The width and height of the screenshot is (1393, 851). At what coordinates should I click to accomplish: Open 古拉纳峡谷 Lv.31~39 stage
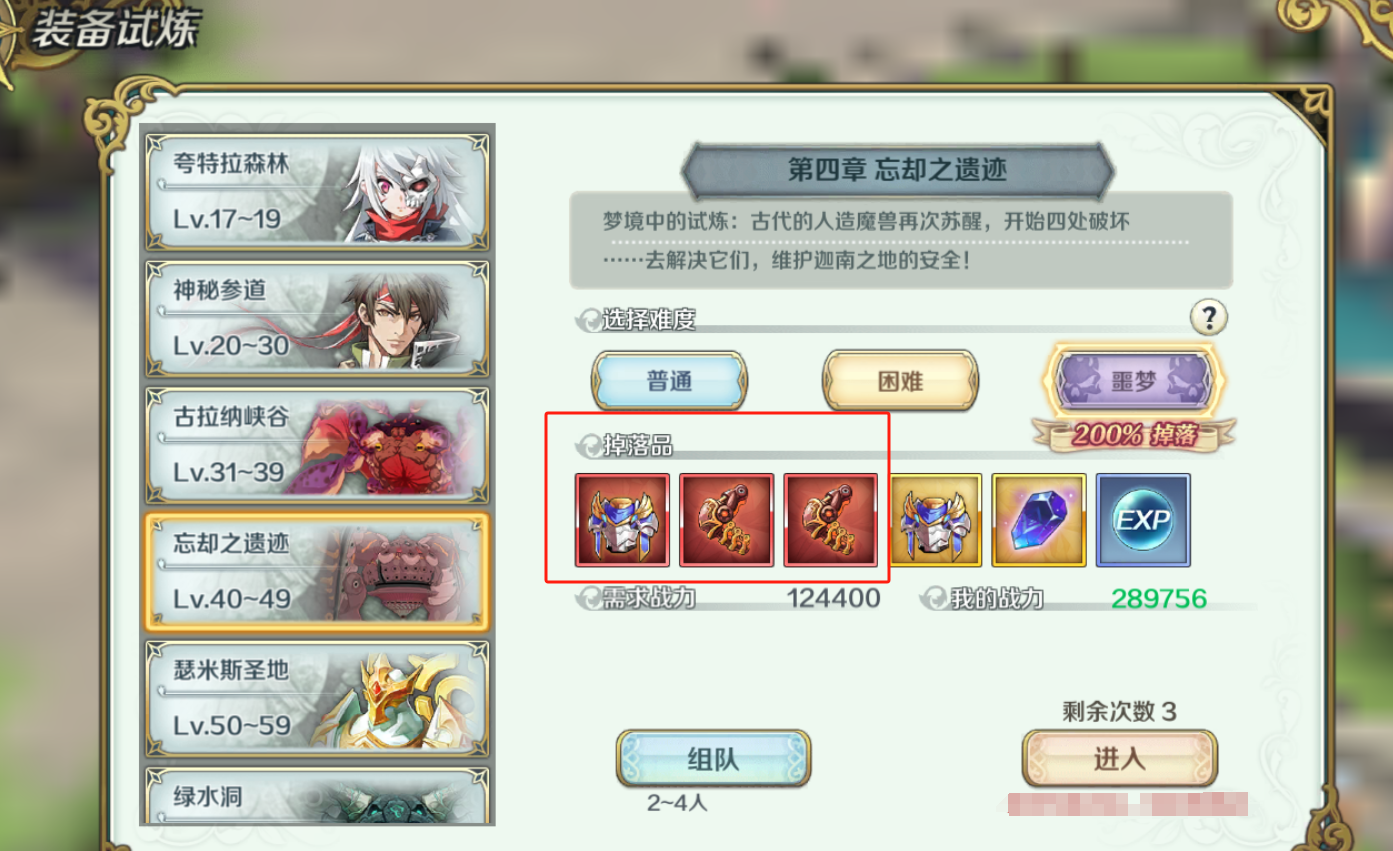(x=317, y=446)
